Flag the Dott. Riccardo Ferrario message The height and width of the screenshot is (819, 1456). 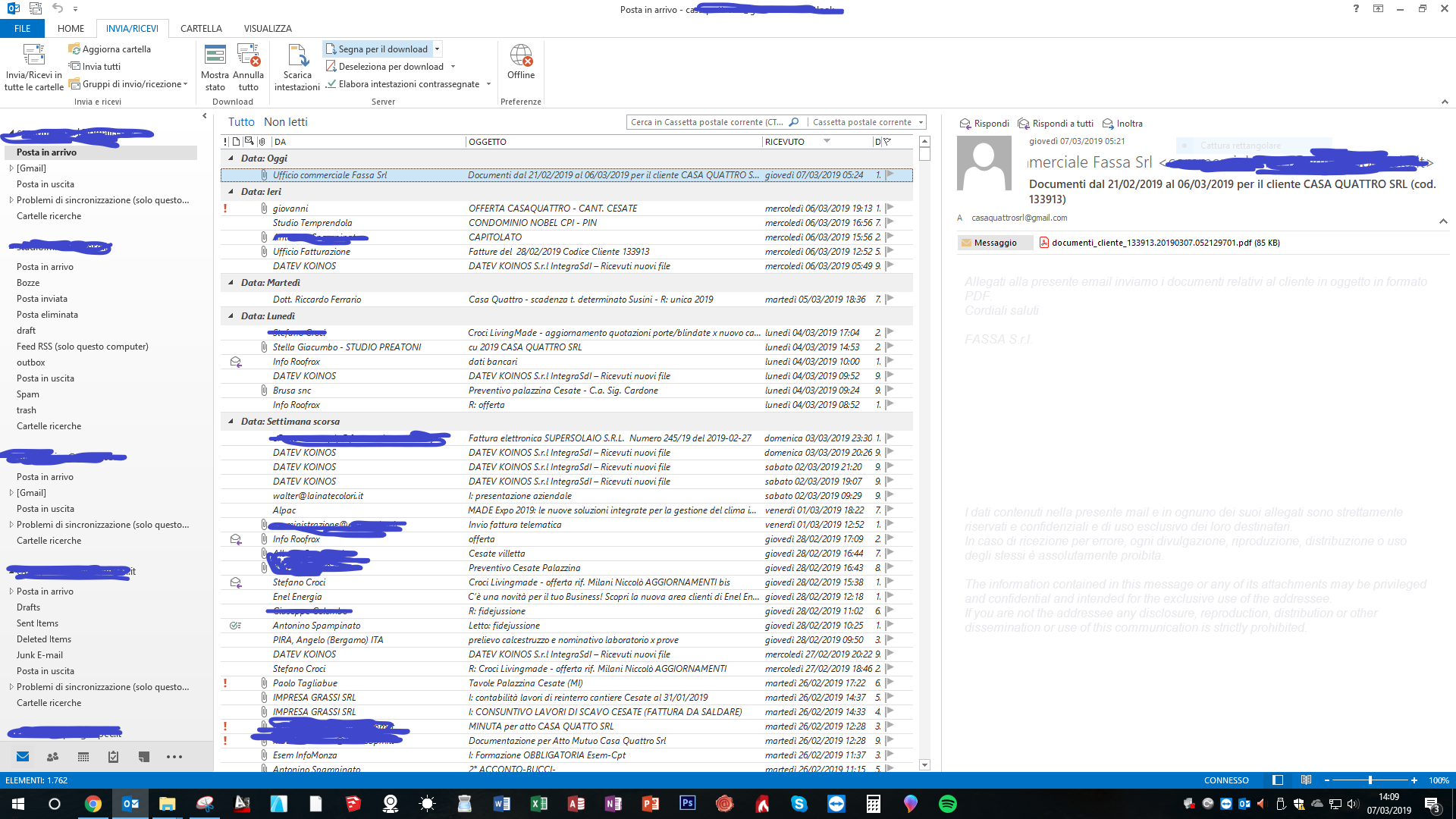tap(890, 299)
